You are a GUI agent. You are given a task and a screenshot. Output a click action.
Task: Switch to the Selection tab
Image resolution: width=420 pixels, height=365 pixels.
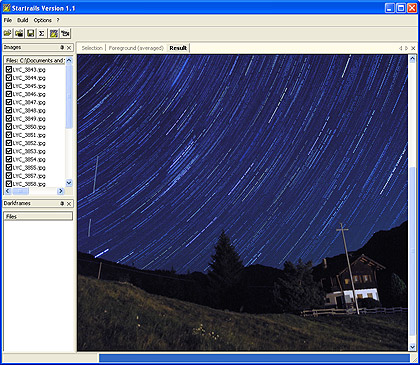pos(92,48)
